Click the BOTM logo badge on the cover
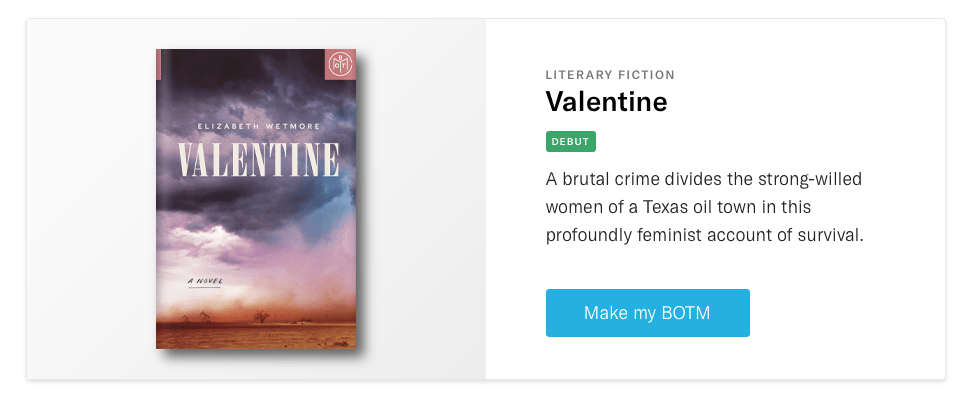This screenshot has width=962, height=403. point(340,65)
